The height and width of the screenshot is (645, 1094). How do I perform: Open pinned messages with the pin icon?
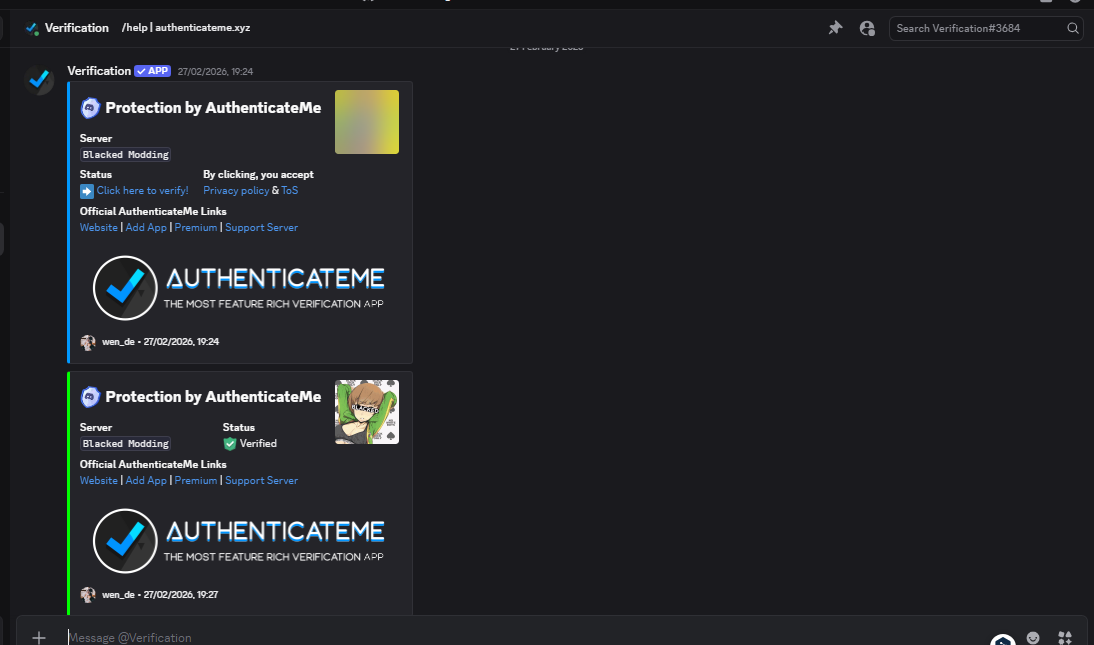coord(835,28)
